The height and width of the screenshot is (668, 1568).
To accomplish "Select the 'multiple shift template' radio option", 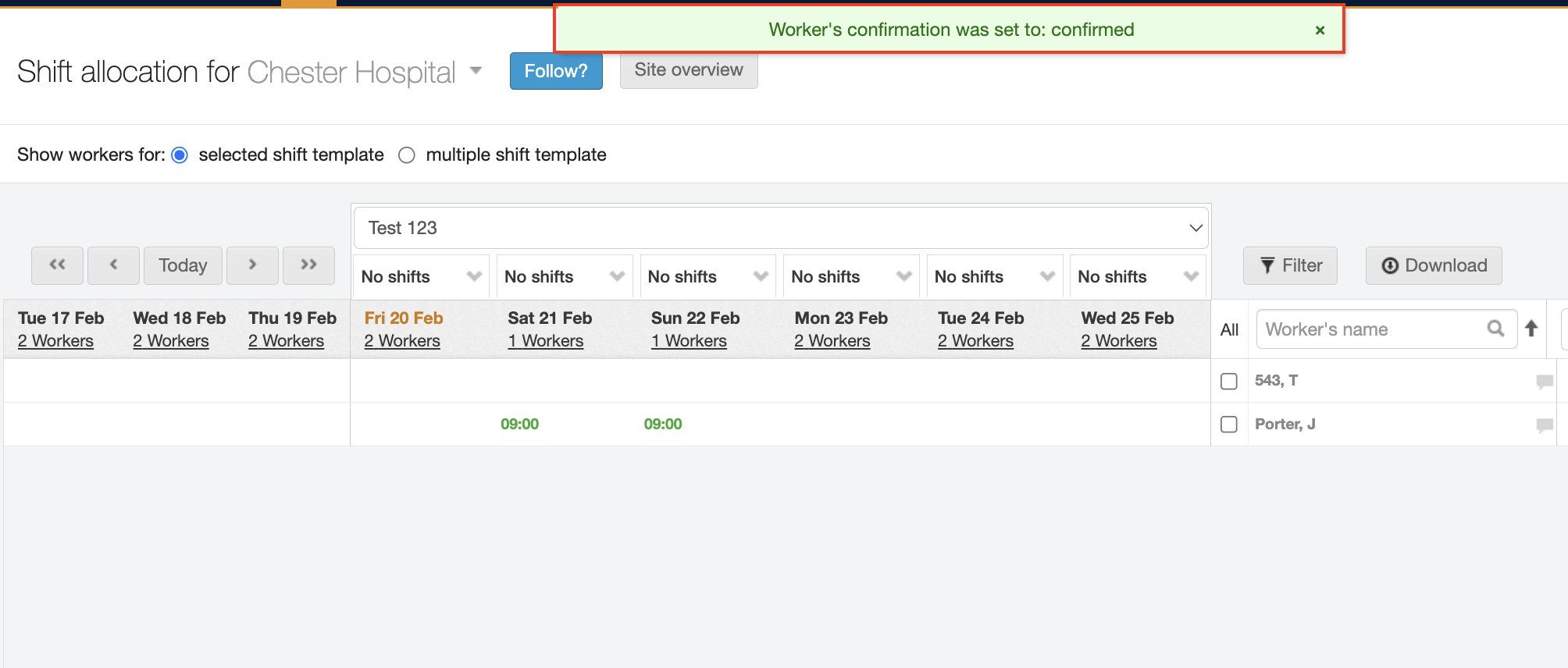I will (x=406, y=155).
